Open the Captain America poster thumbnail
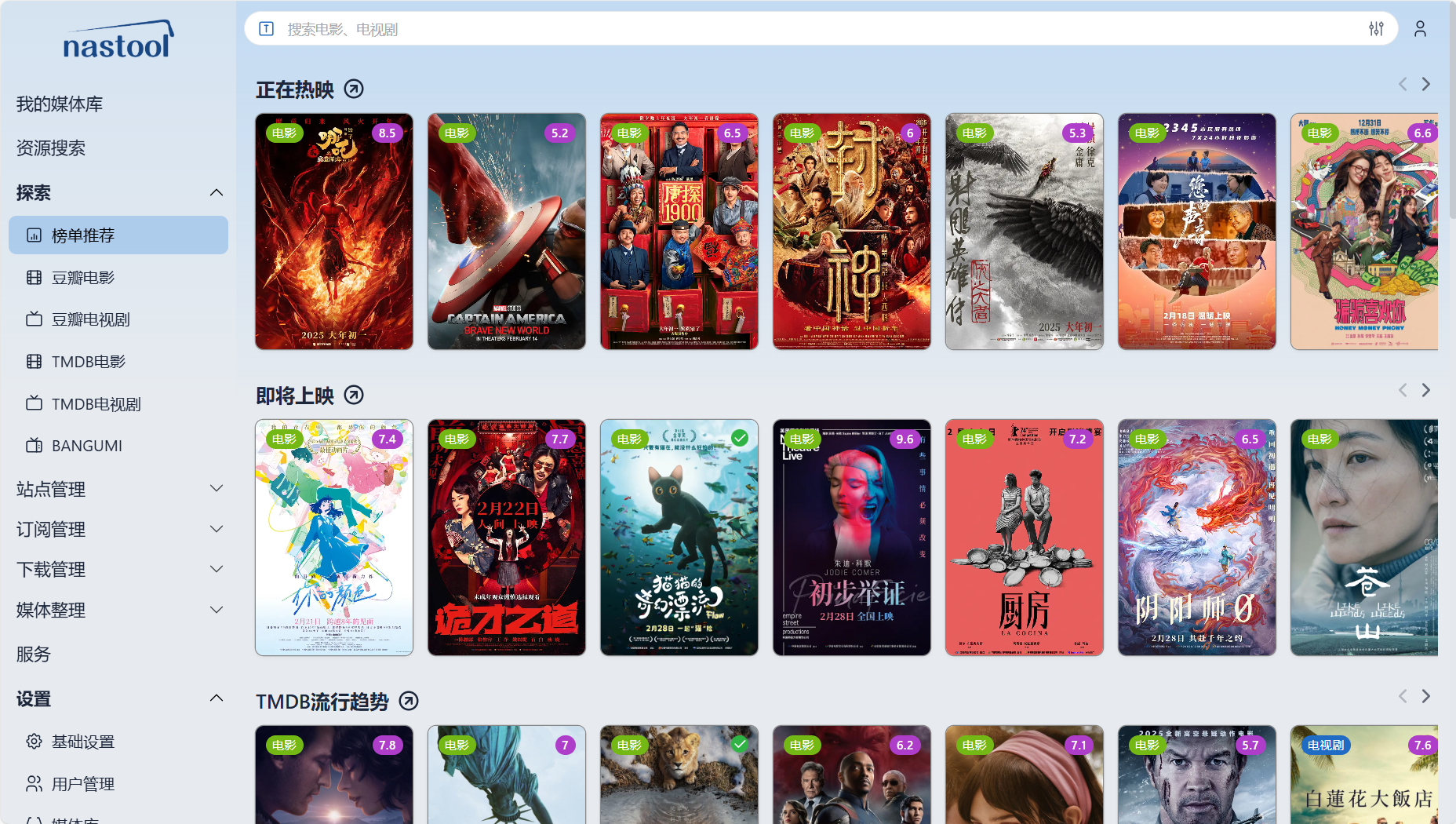This screenshot has width=1456, height=824. click(x=506, y=232)
